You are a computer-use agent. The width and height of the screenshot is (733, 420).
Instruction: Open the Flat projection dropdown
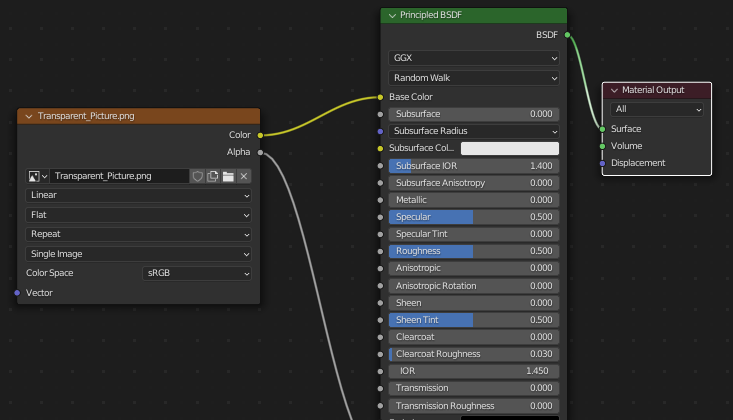pyautogui.click(x=138, y=215)
